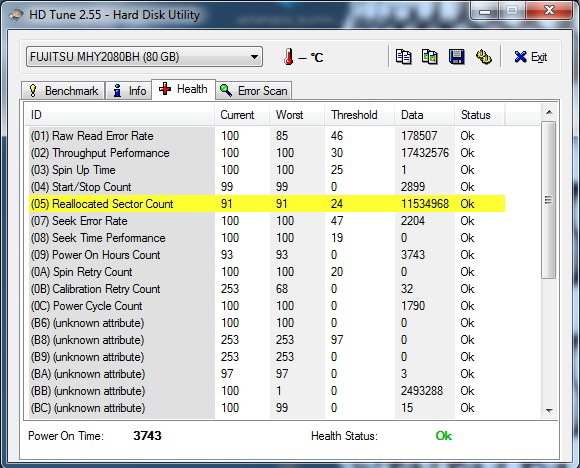Click the Worst column header

coord(297,115)
